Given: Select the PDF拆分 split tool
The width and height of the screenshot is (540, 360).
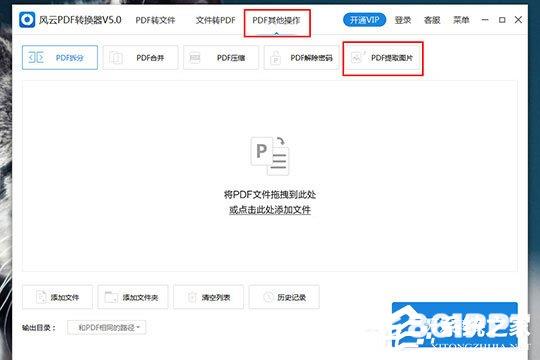Looking at the screenshot, I should coord(60,58).
